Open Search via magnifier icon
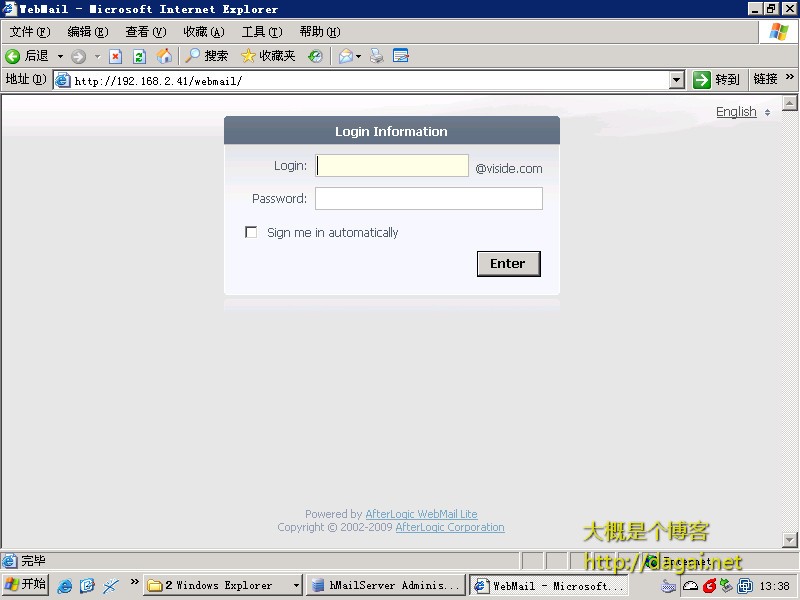800x600 pixels. (x=192, y=56)
